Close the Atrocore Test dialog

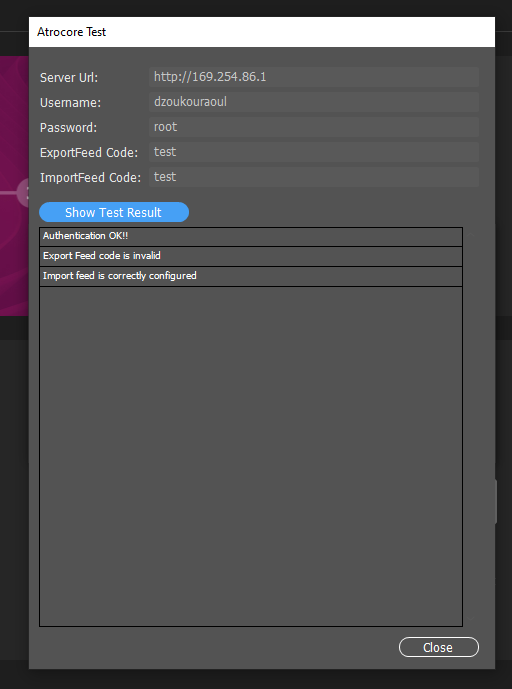coord(439,647)
